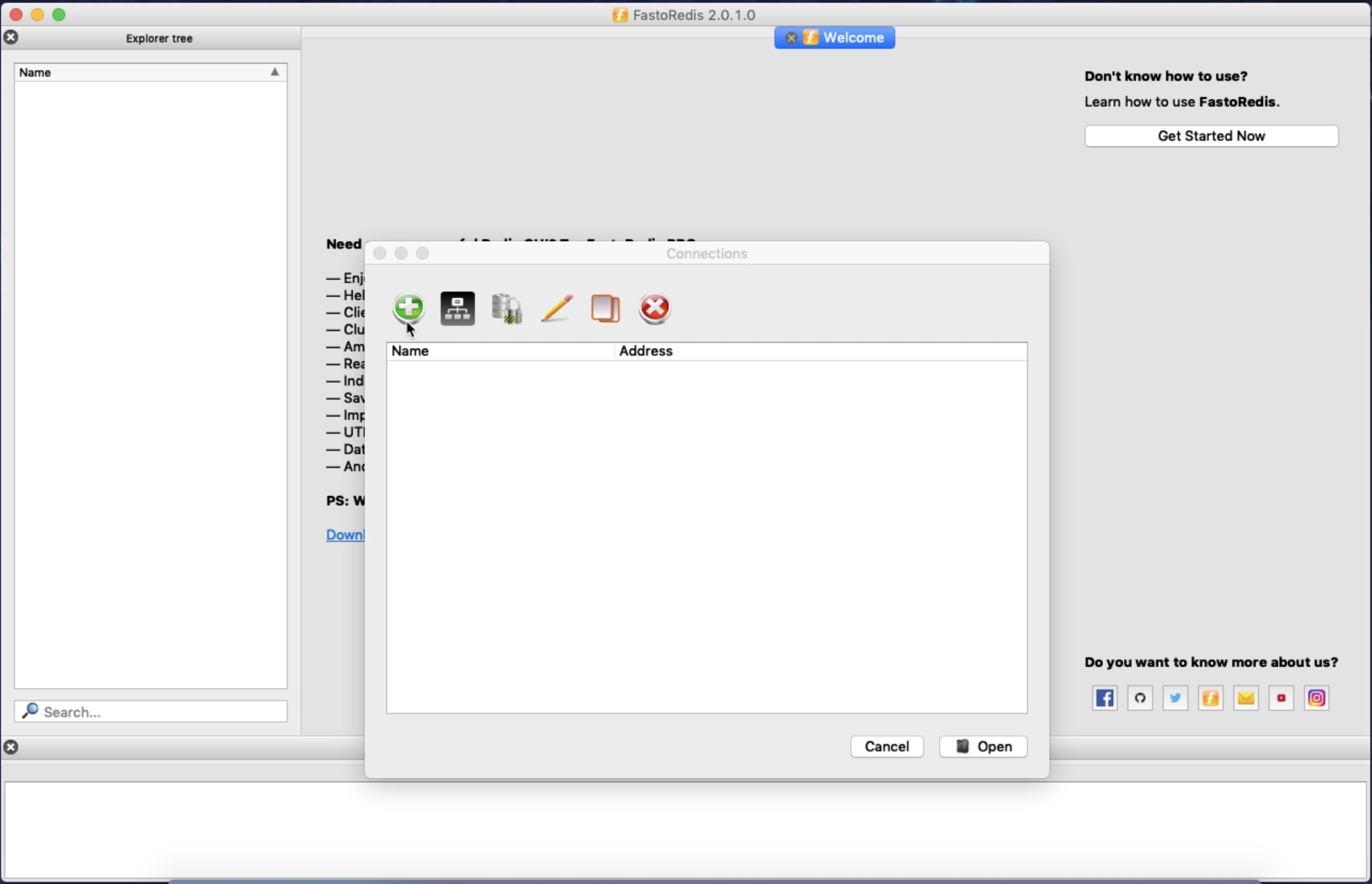Add cluster connection via network diagram icon
The height and width of the screenshot is (884, 1372).
pos(458,308)
